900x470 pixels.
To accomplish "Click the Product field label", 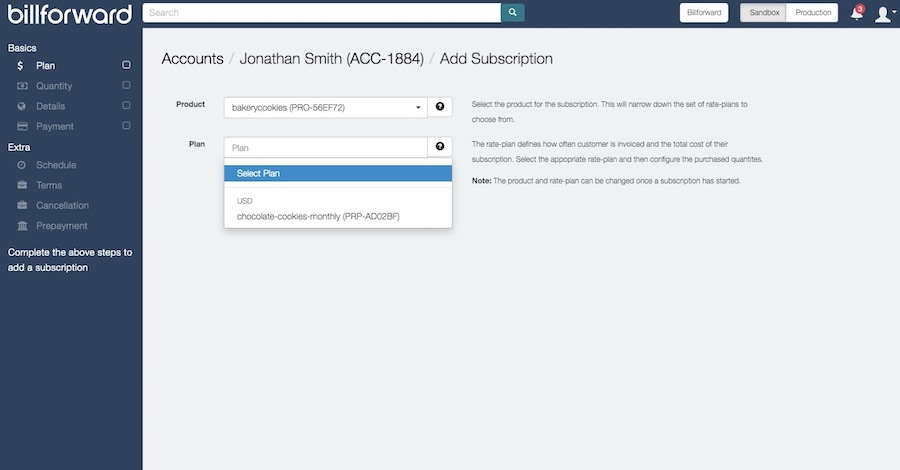I will (x=191, y=104).
